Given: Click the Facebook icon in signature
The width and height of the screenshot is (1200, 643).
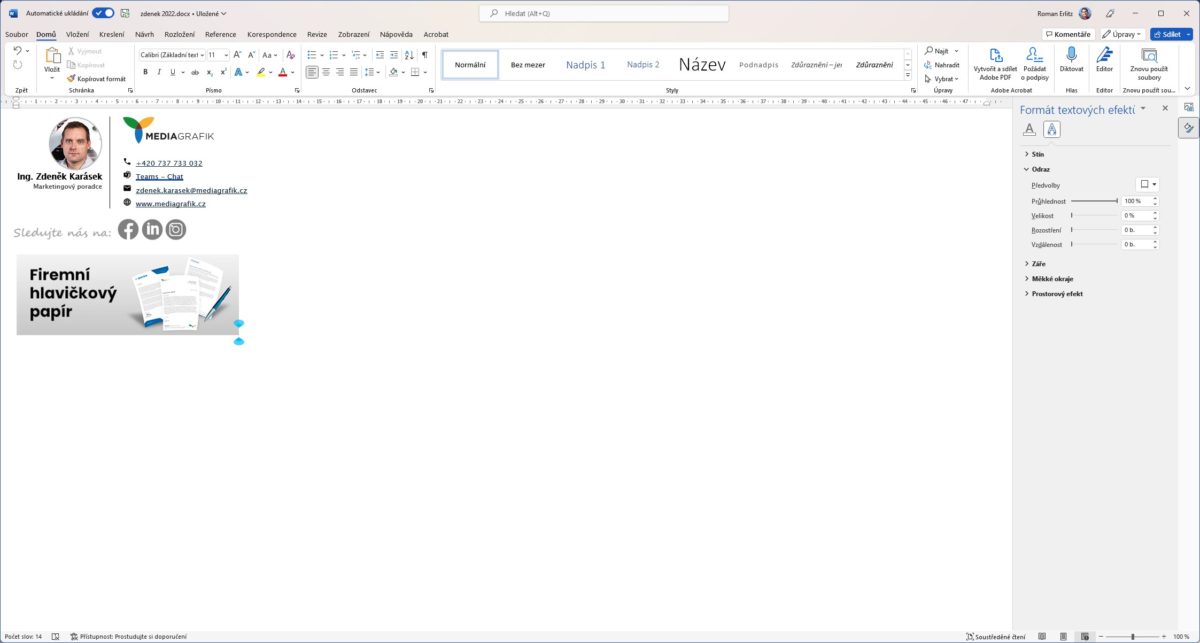Looking at the screenshot, I should pos(128,230).
